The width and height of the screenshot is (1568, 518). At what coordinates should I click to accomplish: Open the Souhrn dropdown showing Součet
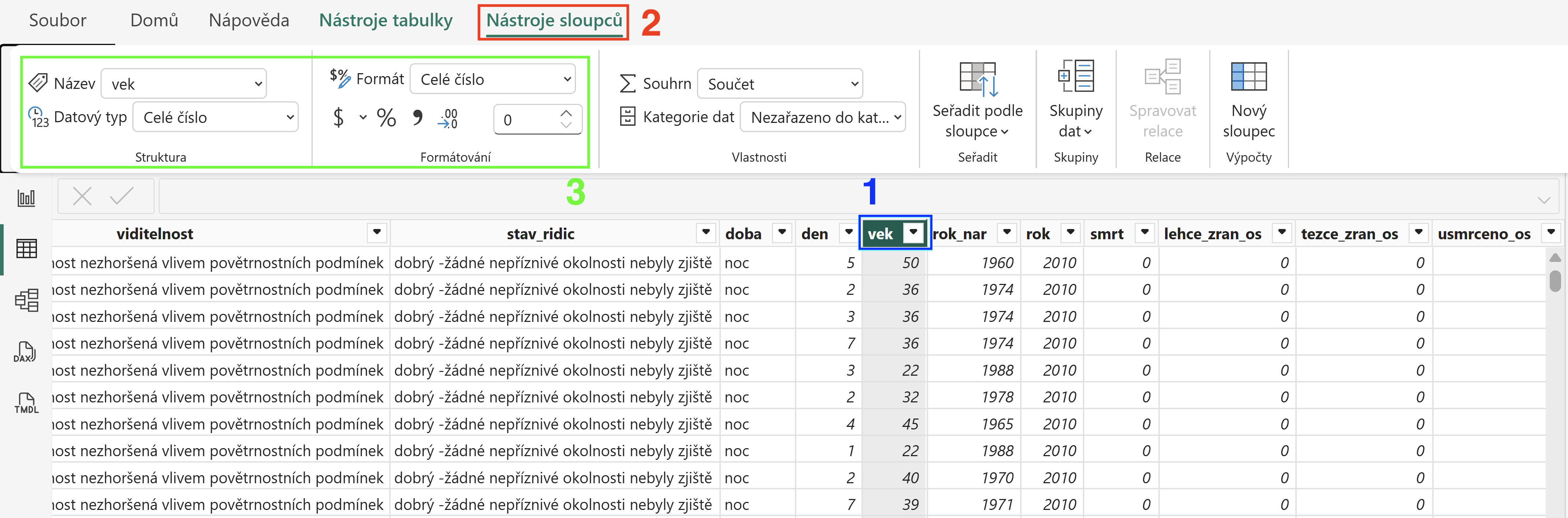tap(780, 83)
